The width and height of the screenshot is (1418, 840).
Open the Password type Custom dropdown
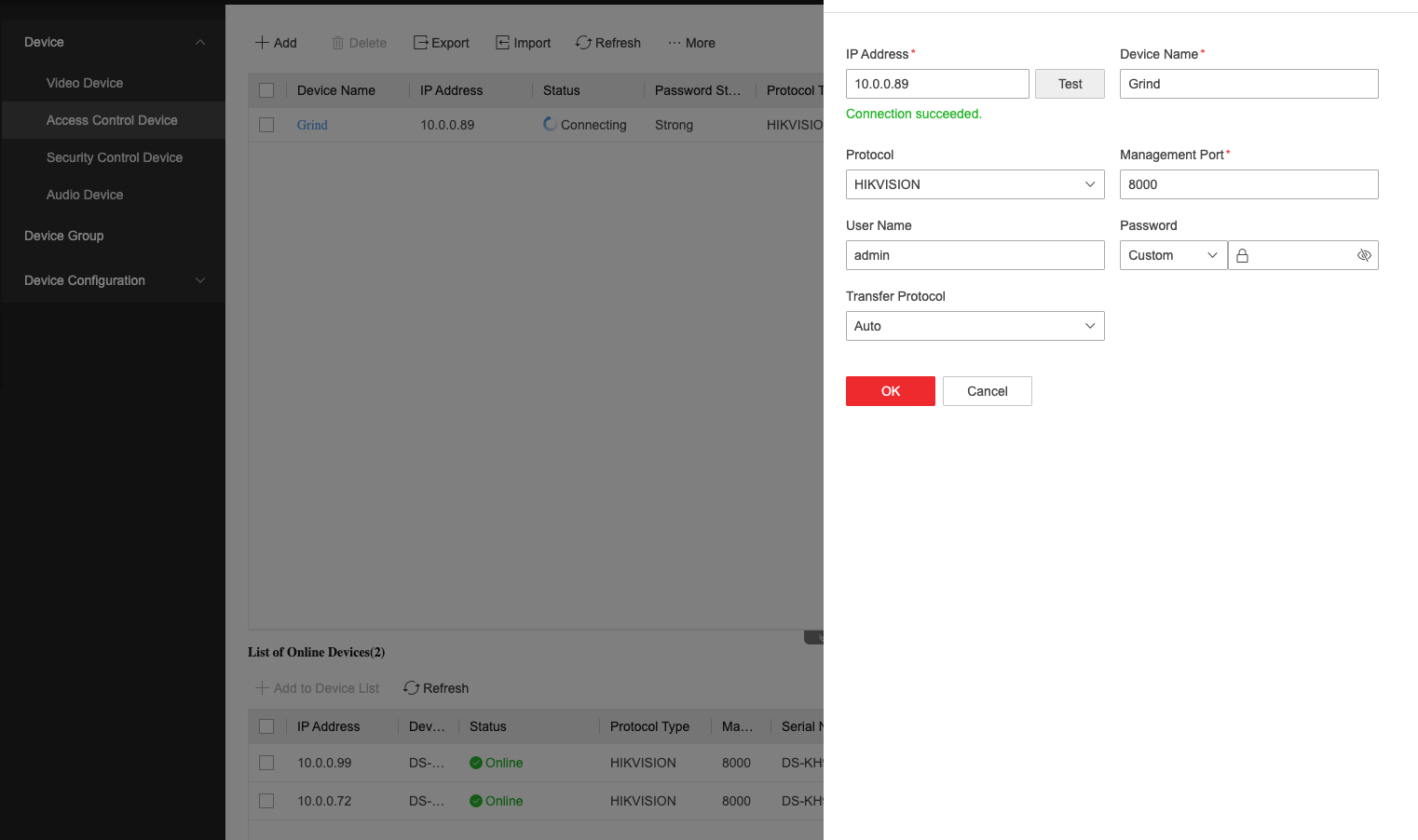coord(1173,255)
